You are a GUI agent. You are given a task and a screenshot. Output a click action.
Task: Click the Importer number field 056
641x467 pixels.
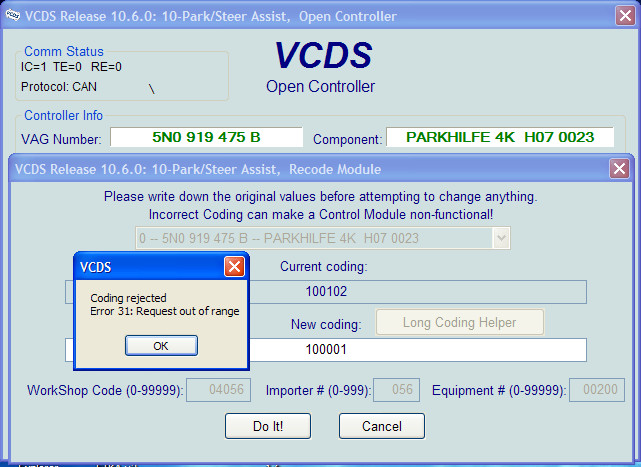point(397,390)
